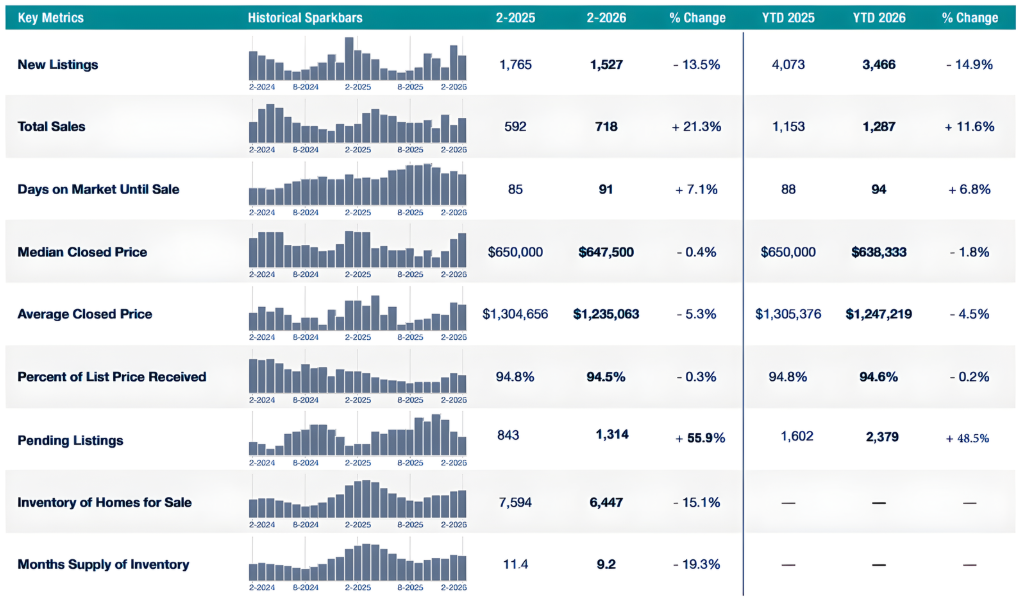Select the 2-2026 column header
Screen dimensions: 1021x608
pos(606,18)
